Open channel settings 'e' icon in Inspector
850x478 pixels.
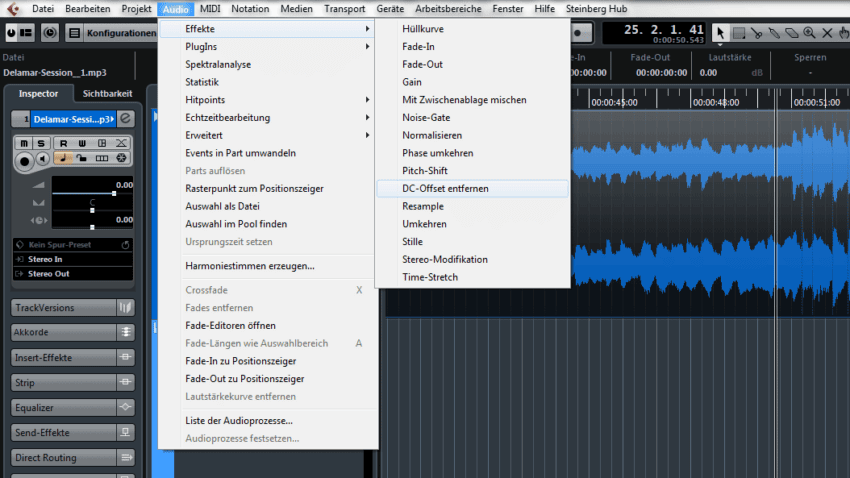tap(125, 119)
